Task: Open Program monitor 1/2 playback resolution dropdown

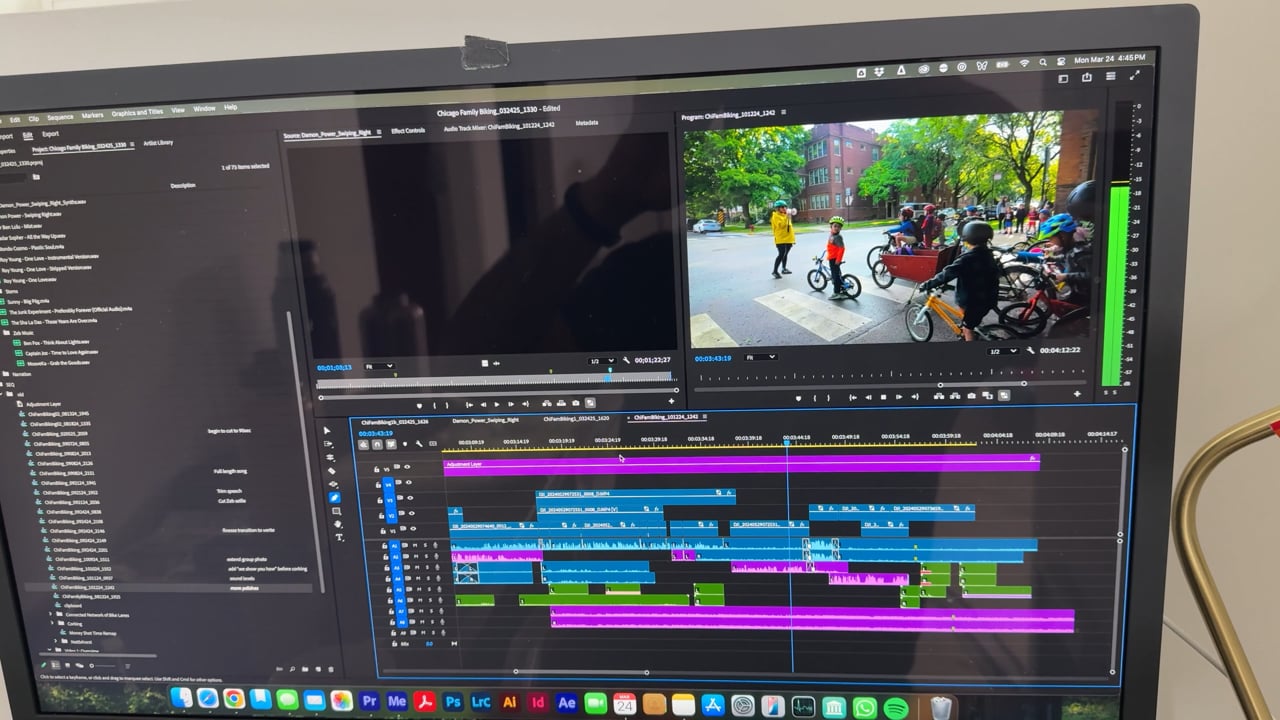Action: tap(1001, 351)
